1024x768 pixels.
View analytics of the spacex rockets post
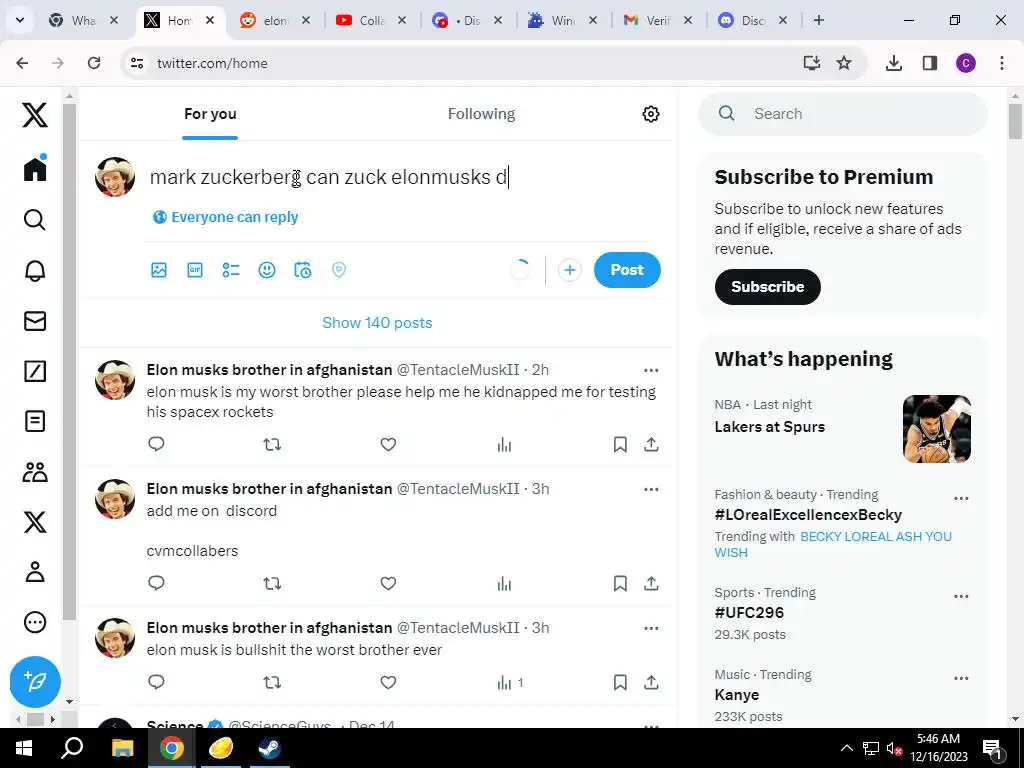click(x=504, y=445)
